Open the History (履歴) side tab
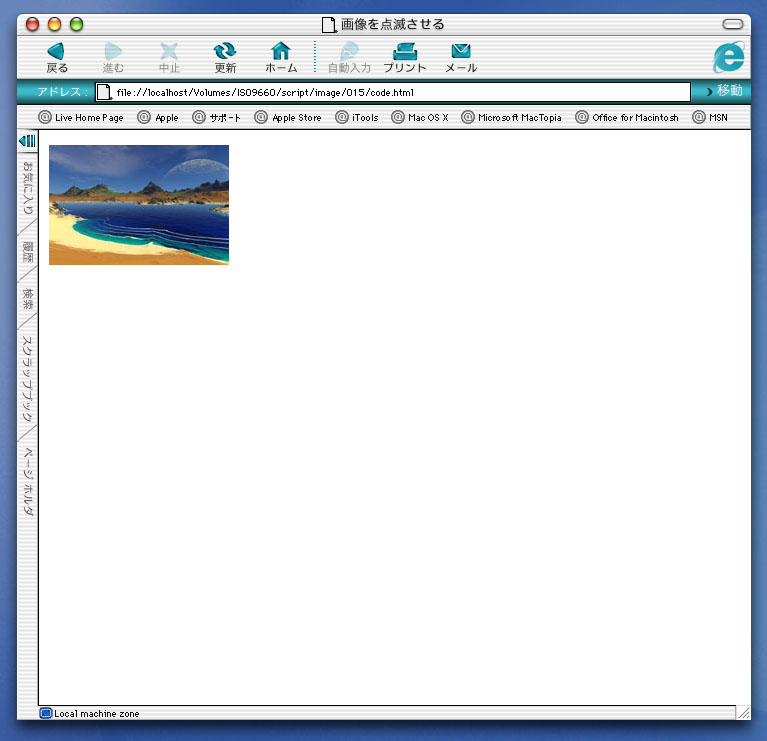 tap(28, 251)
